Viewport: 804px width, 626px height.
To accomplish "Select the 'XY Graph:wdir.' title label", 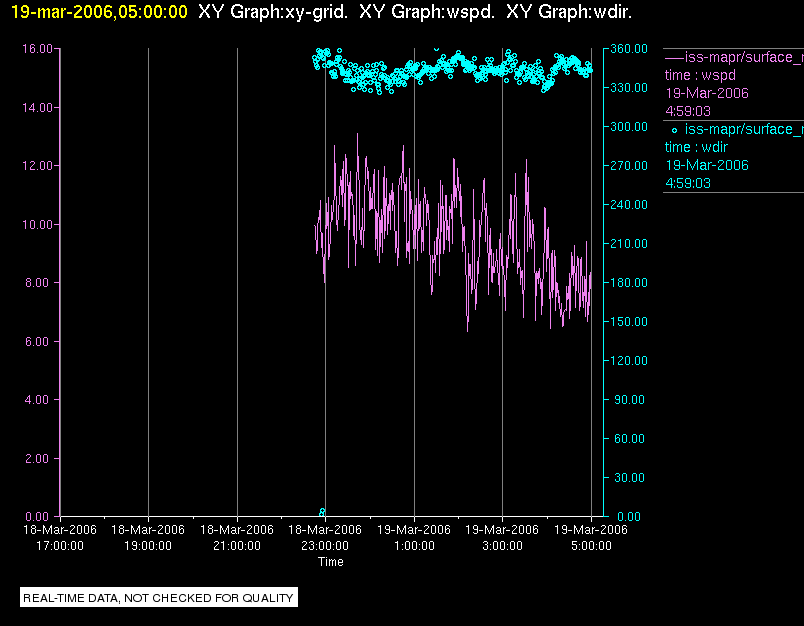I will tap(569, 12).
